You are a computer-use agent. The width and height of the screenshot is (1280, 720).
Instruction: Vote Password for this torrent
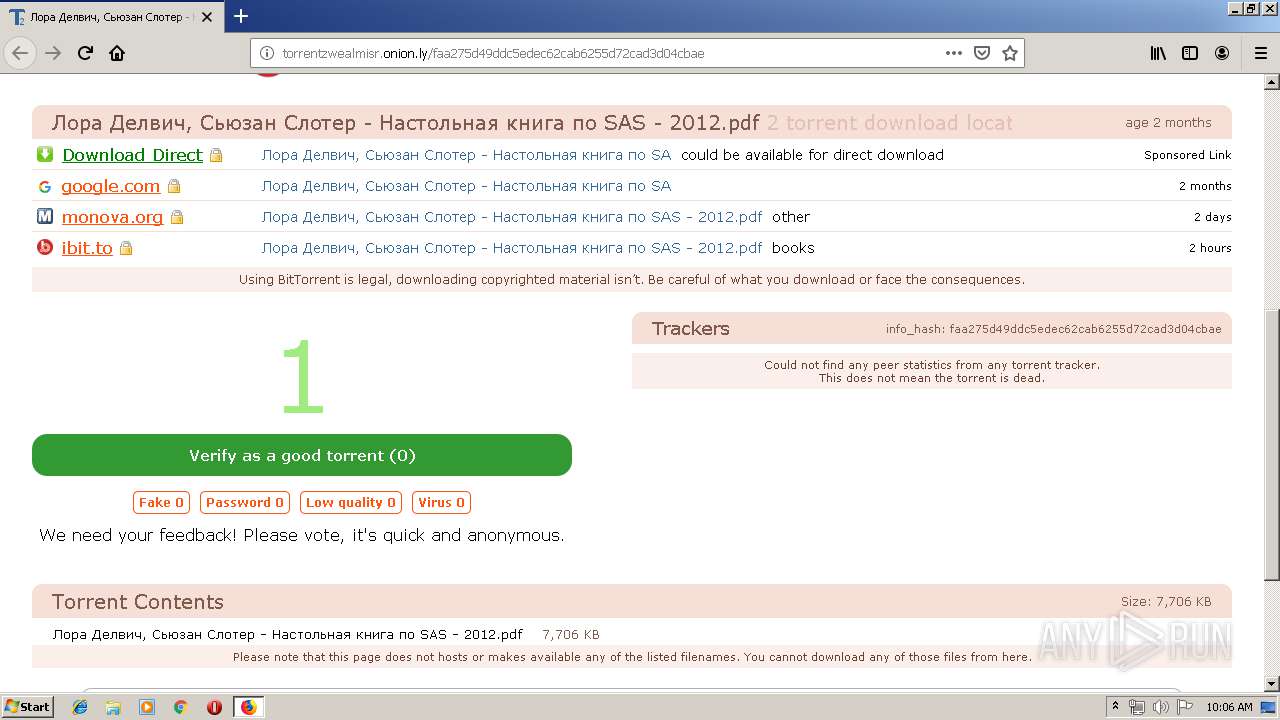[245, 502]
